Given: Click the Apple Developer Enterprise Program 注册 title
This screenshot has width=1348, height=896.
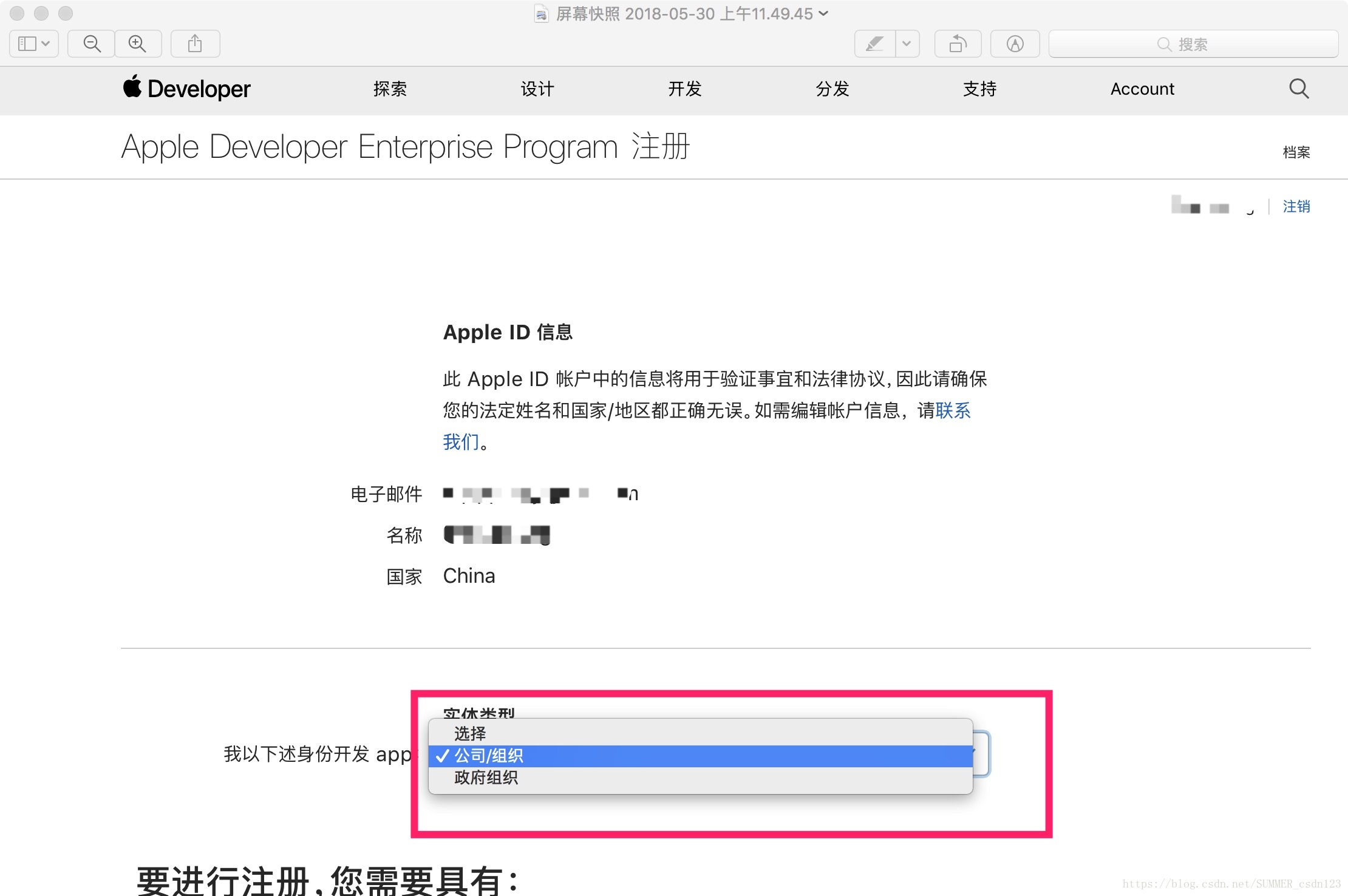Looking at the screenshot, I should point(406,147).
